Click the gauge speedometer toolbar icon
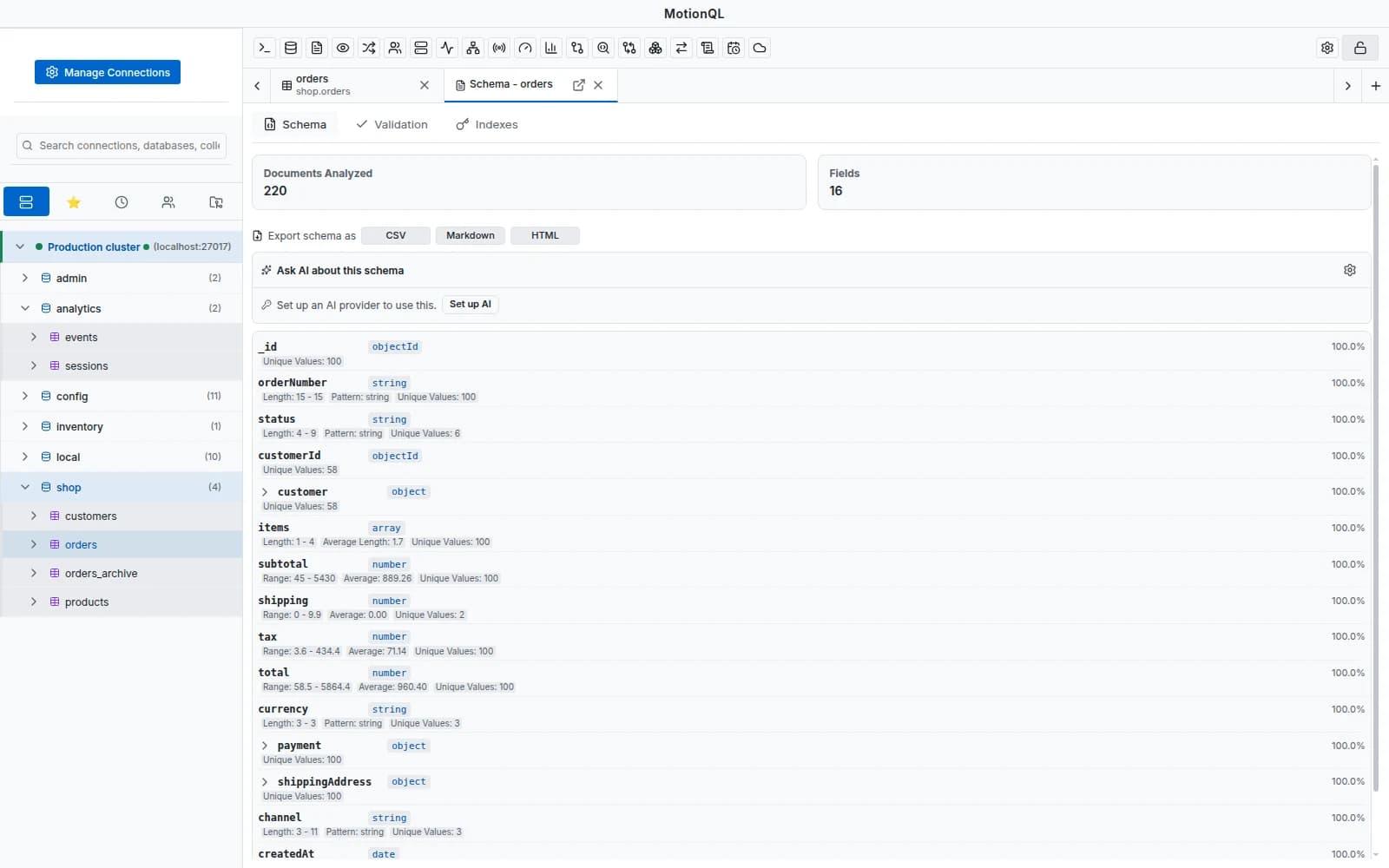Viewport: 1389px width, 868px height. pos(525,48)
